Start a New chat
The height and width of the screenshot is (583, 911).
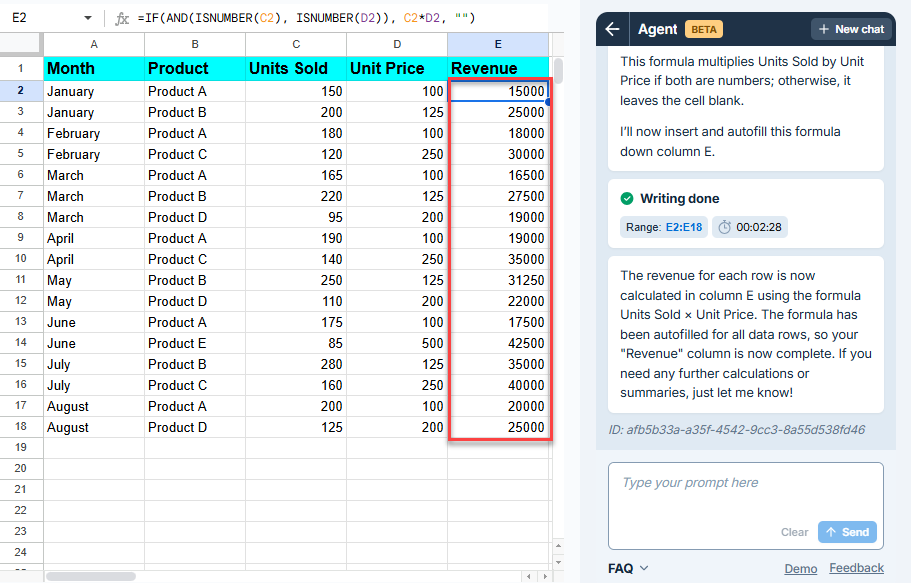[851, 29]
